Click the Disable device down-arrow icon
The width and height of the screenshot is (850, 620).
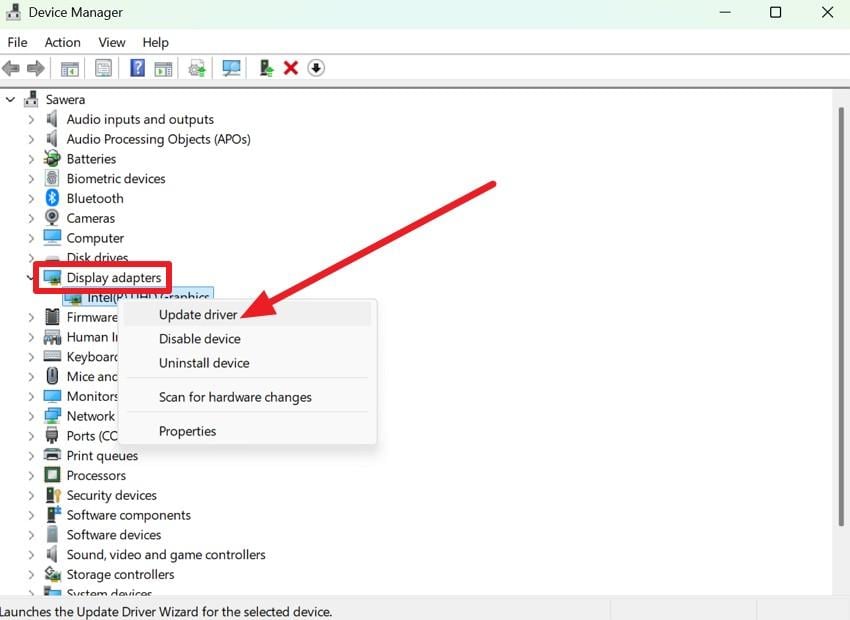[x=316, y=68]
